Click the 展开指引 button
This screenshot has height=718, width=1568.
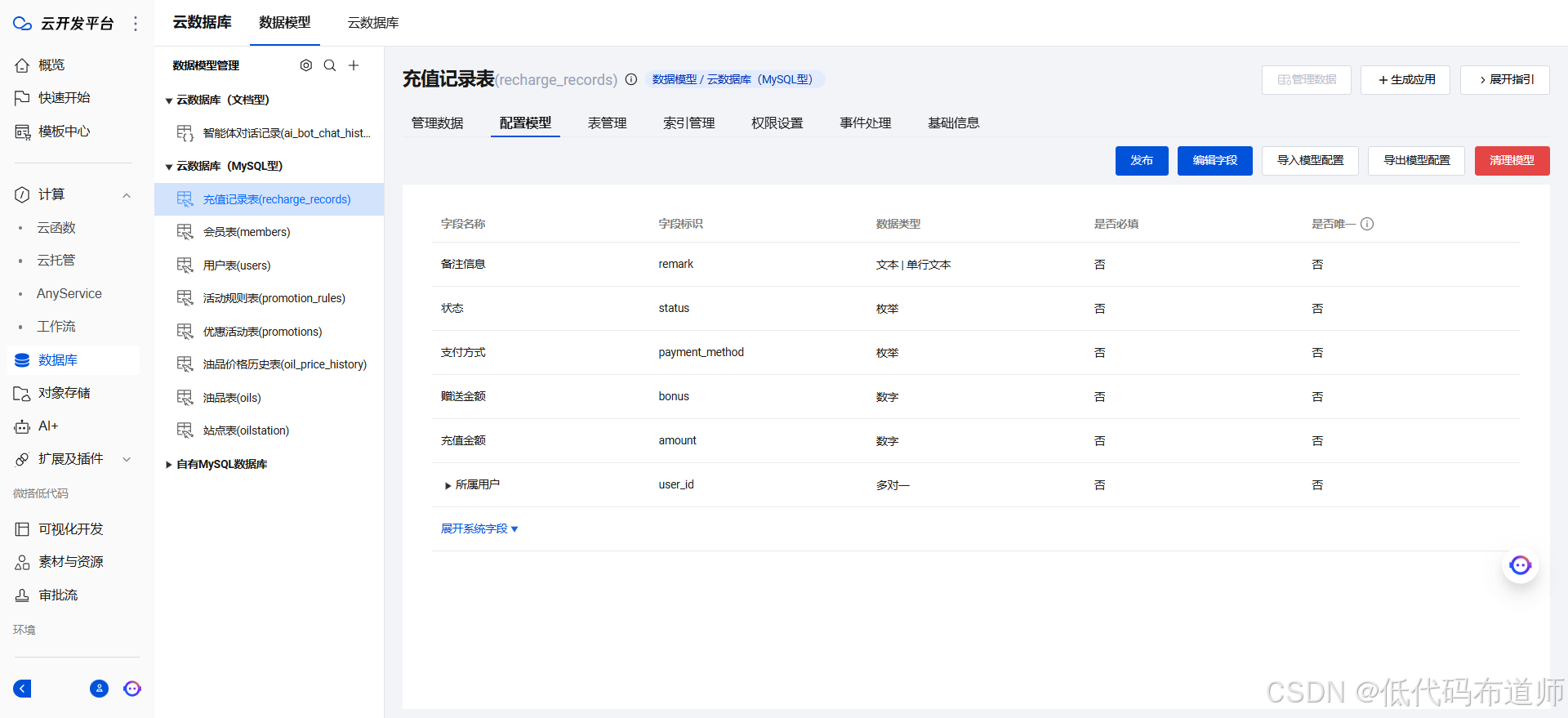[1505, 80]
